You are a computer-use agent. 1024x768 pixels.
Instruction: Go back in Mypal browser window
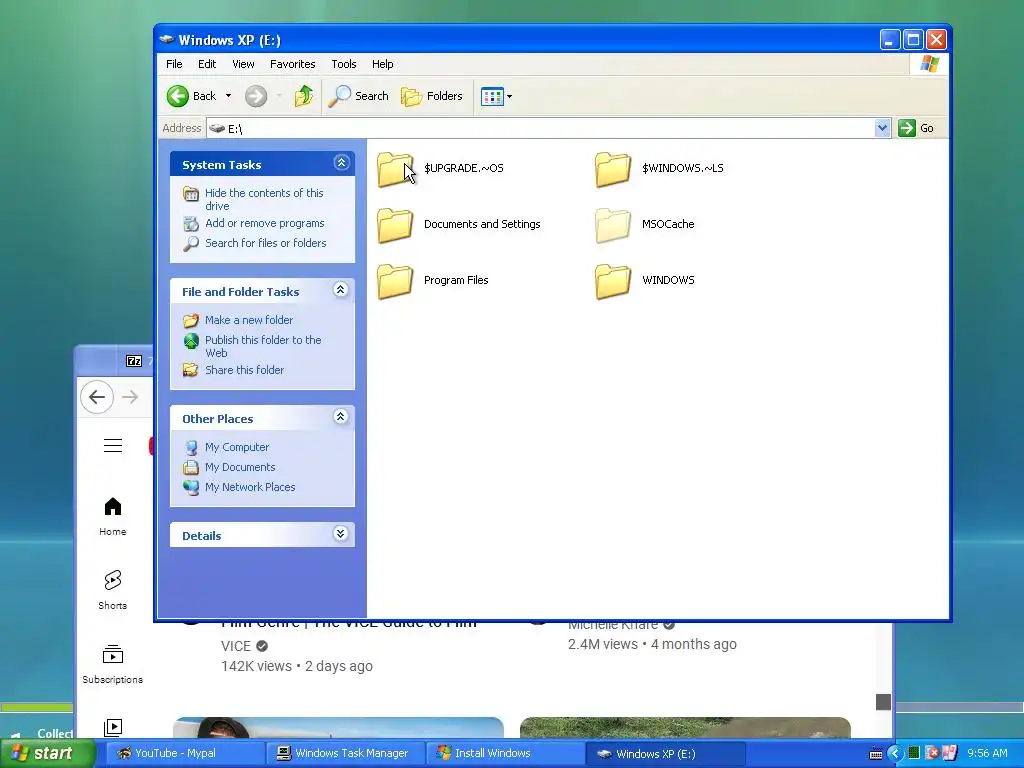pos(97,397)
